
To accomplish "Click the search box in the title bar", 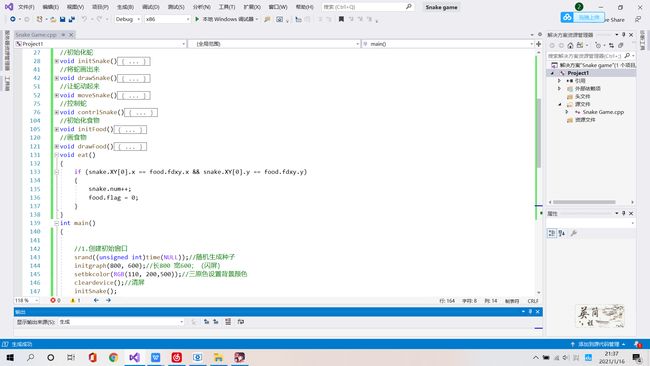I will [367, 7].
